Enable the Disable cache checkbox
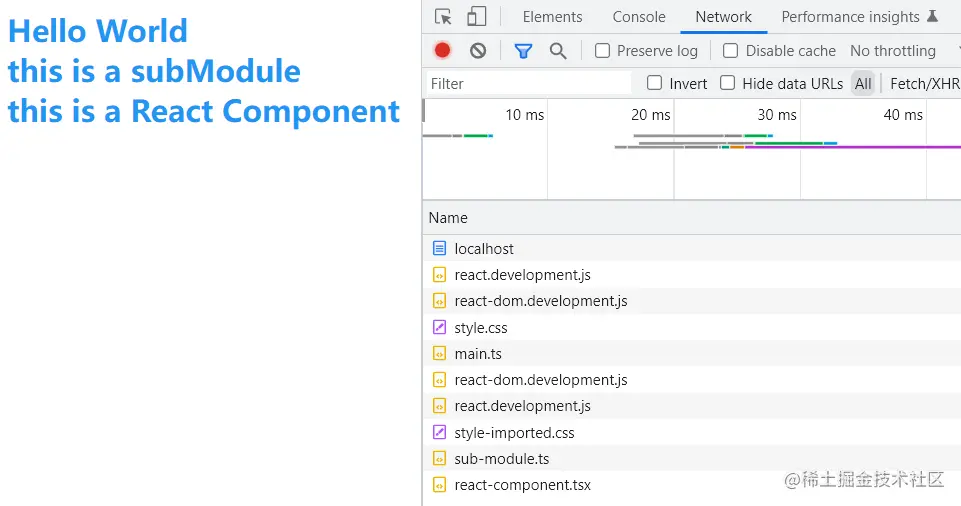 pos(731,50)
